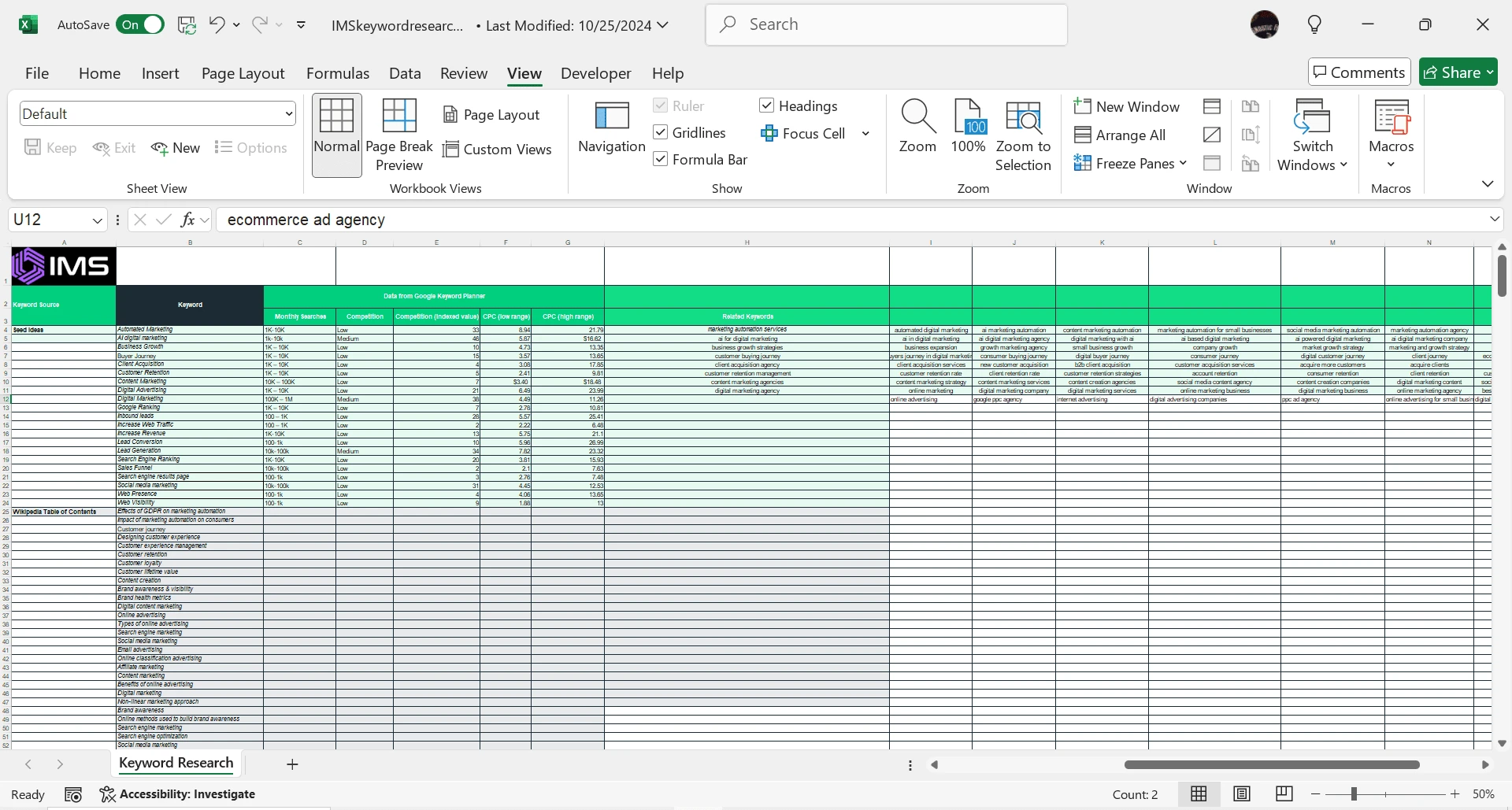The image size is (1512, 810).
Task: Open the Zoom dialog magnifier icon
Action: [917, 117]
